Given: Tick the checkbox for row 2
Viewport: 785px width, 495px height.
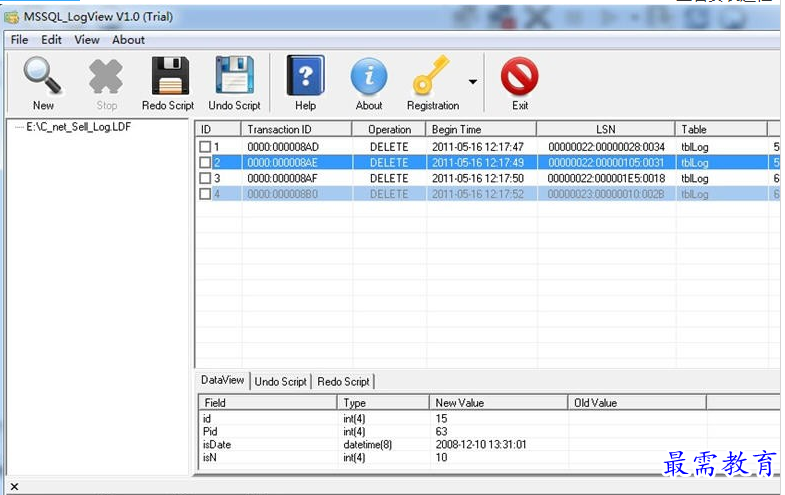Looking at the screenshot, I should point(205,162).
